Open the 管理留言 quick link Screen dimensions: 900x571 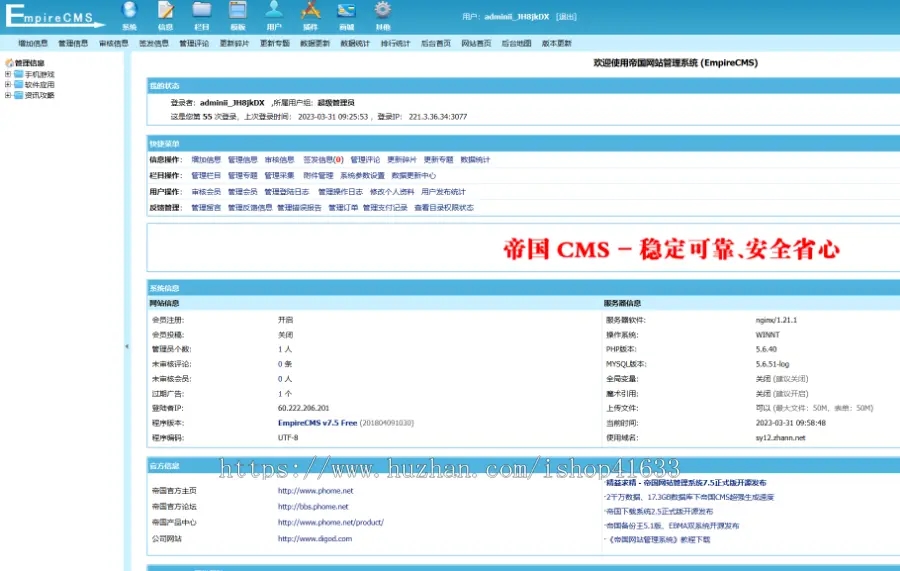[x=206, y=208]
